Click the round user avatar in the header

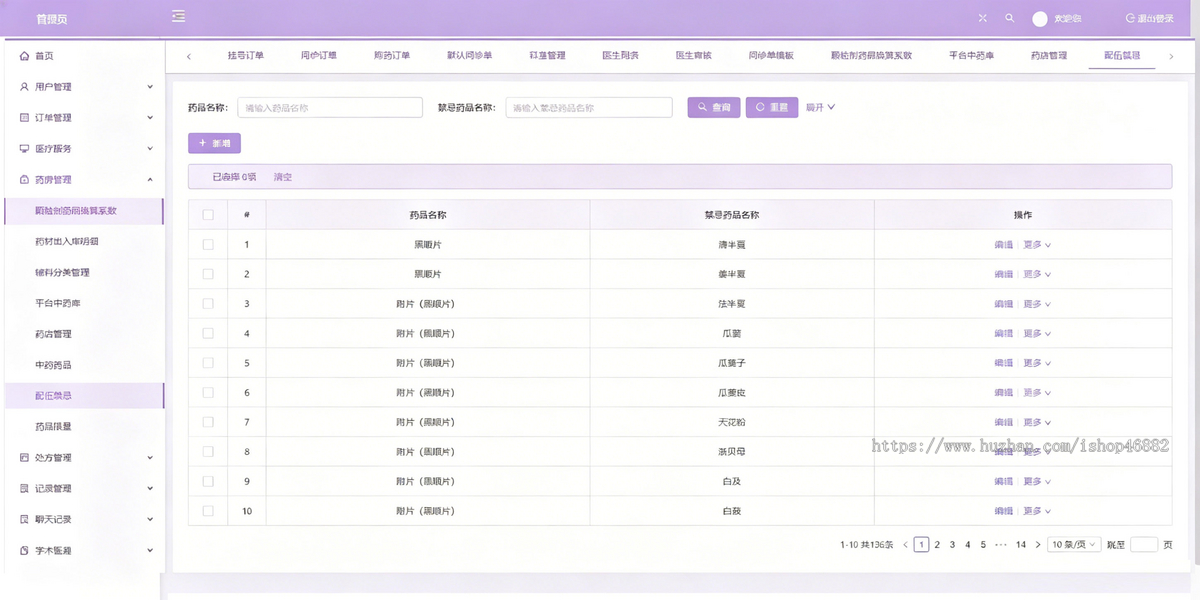[1040, 19]
